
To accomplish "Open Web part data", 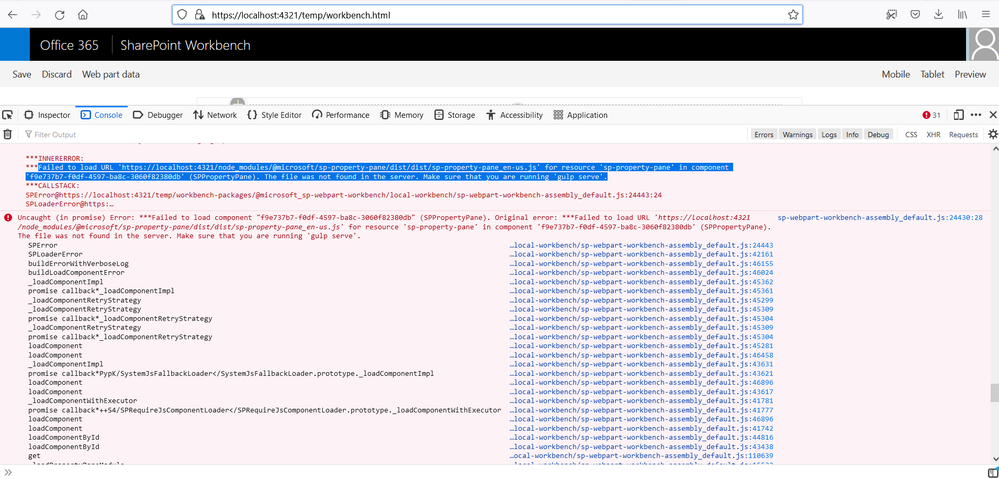I will point(111,75).
